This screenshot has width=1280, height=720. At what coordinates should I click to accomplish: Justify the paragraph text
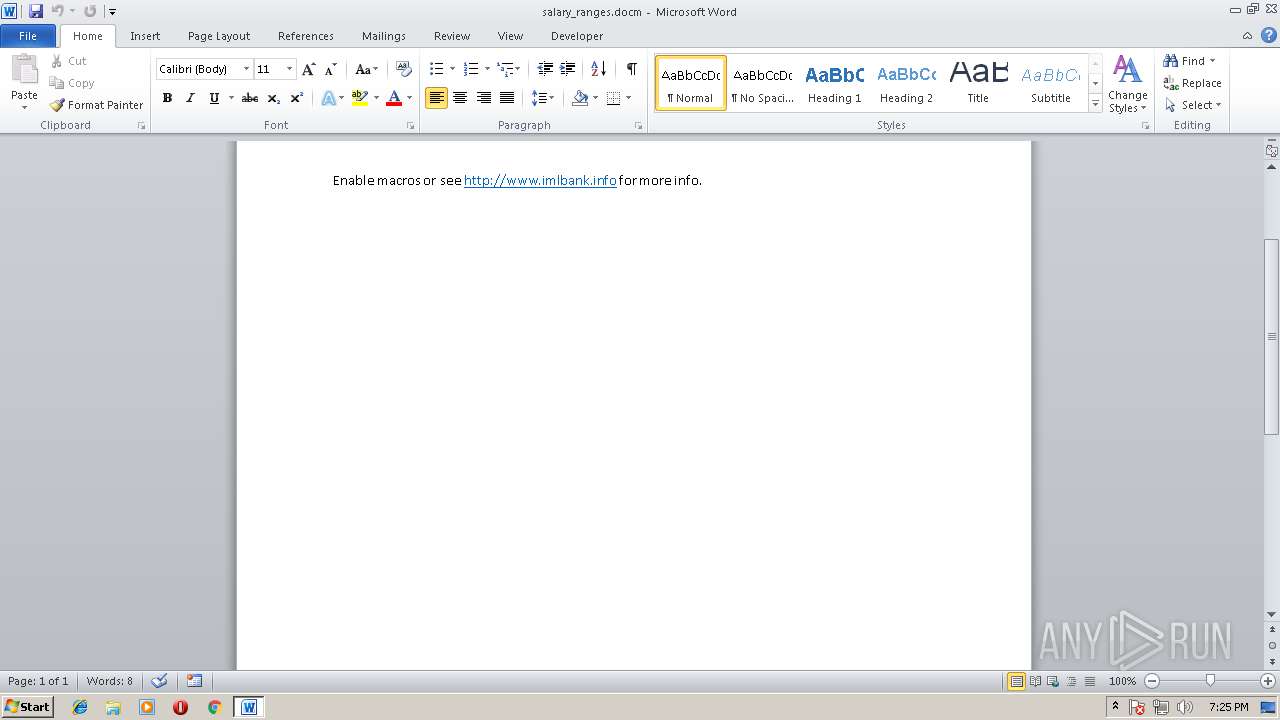point(507,98)
